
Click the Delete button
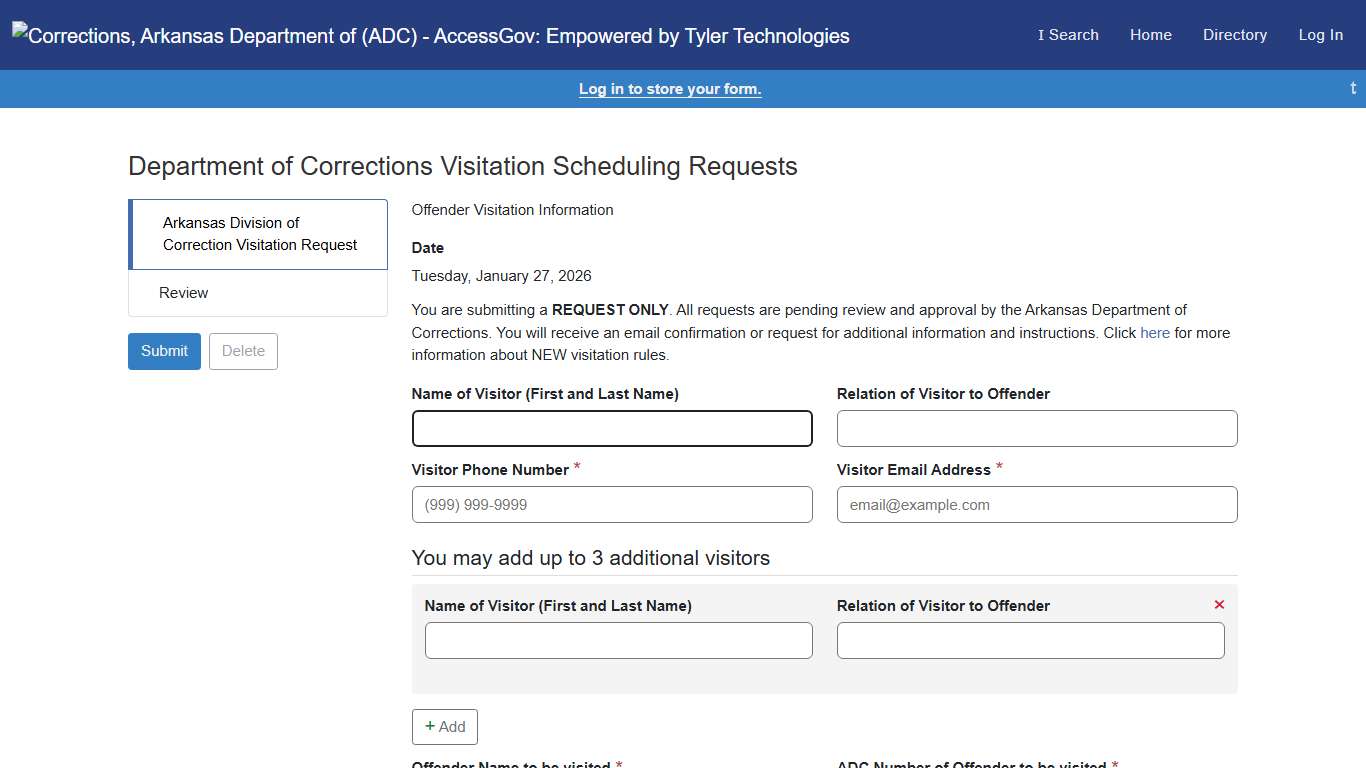click(242, 351)
